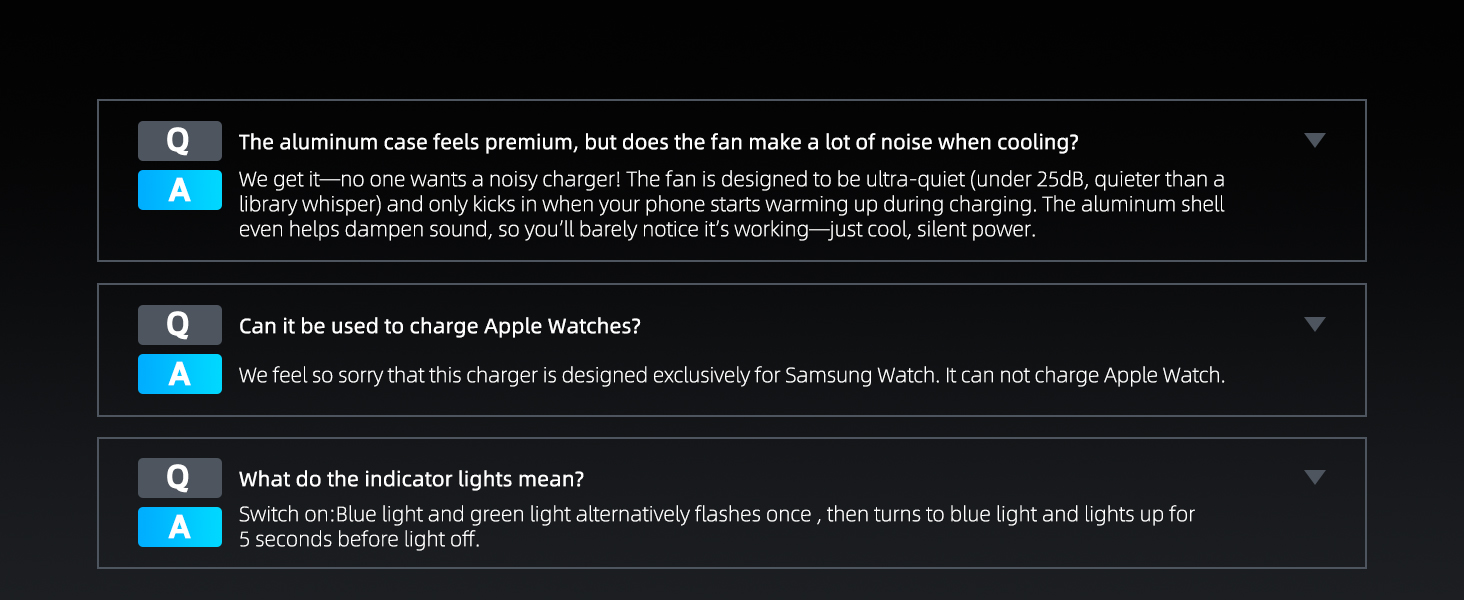
Task: Click the Q badge beside Apple Watches question
Action: click(180, 325)
